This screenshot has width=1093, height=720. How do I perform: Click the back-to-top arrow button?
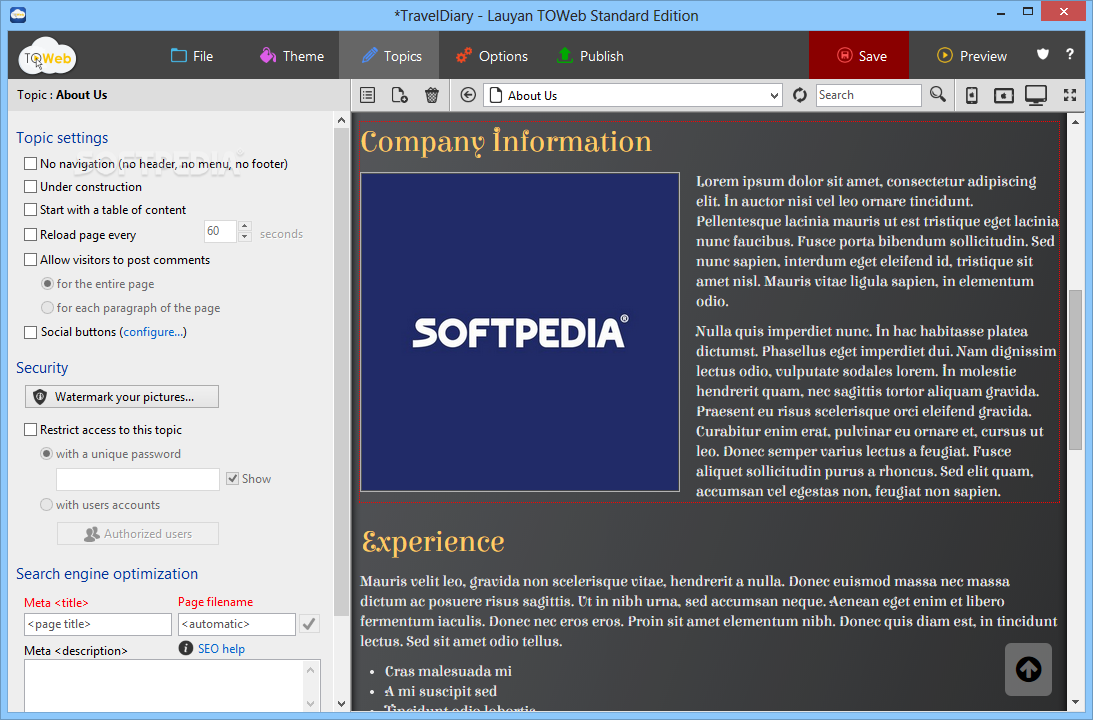point(1028,670)
